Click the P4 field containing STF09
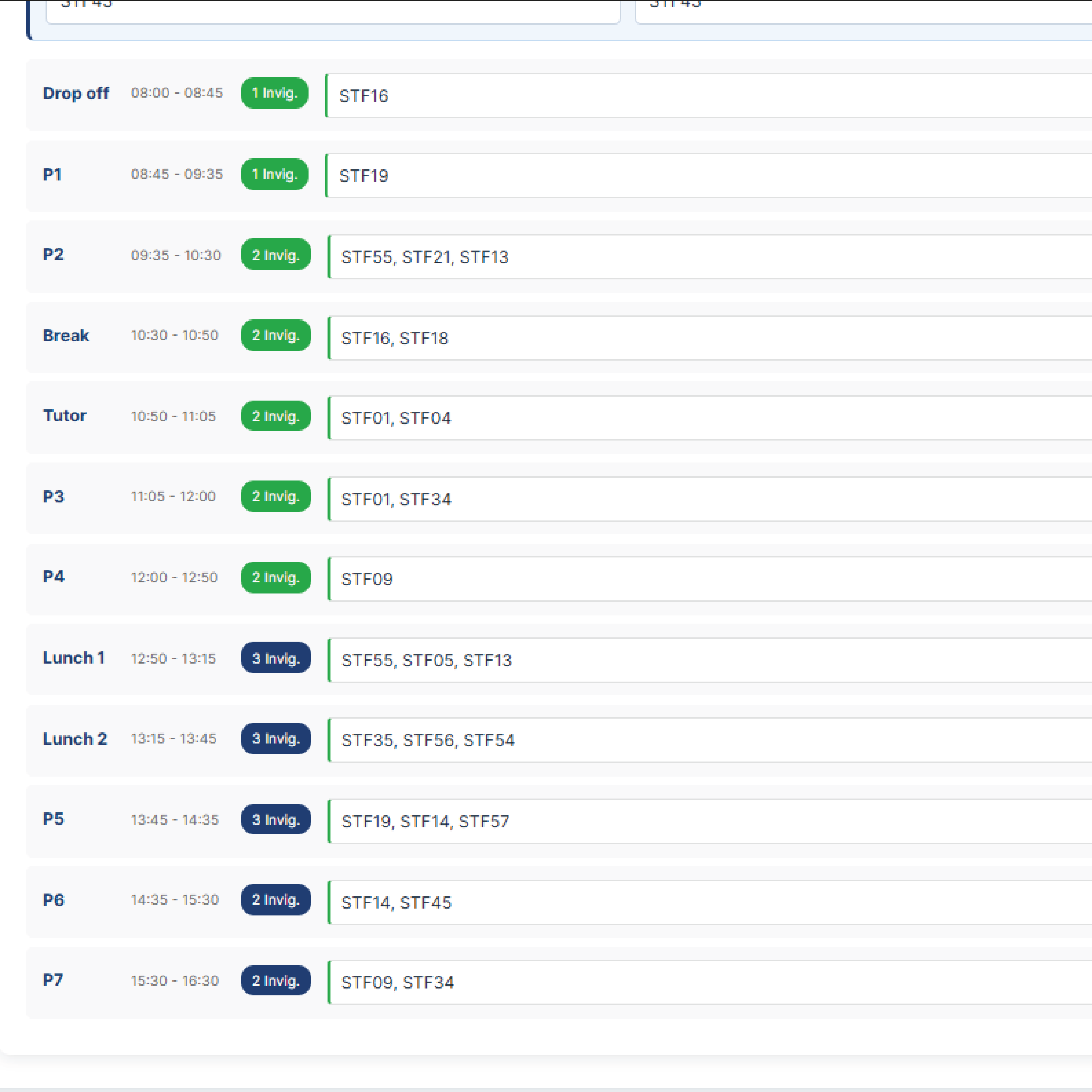Image resolution: width=1092 pixels, height=1092 pixels. [x=710, y=579]
